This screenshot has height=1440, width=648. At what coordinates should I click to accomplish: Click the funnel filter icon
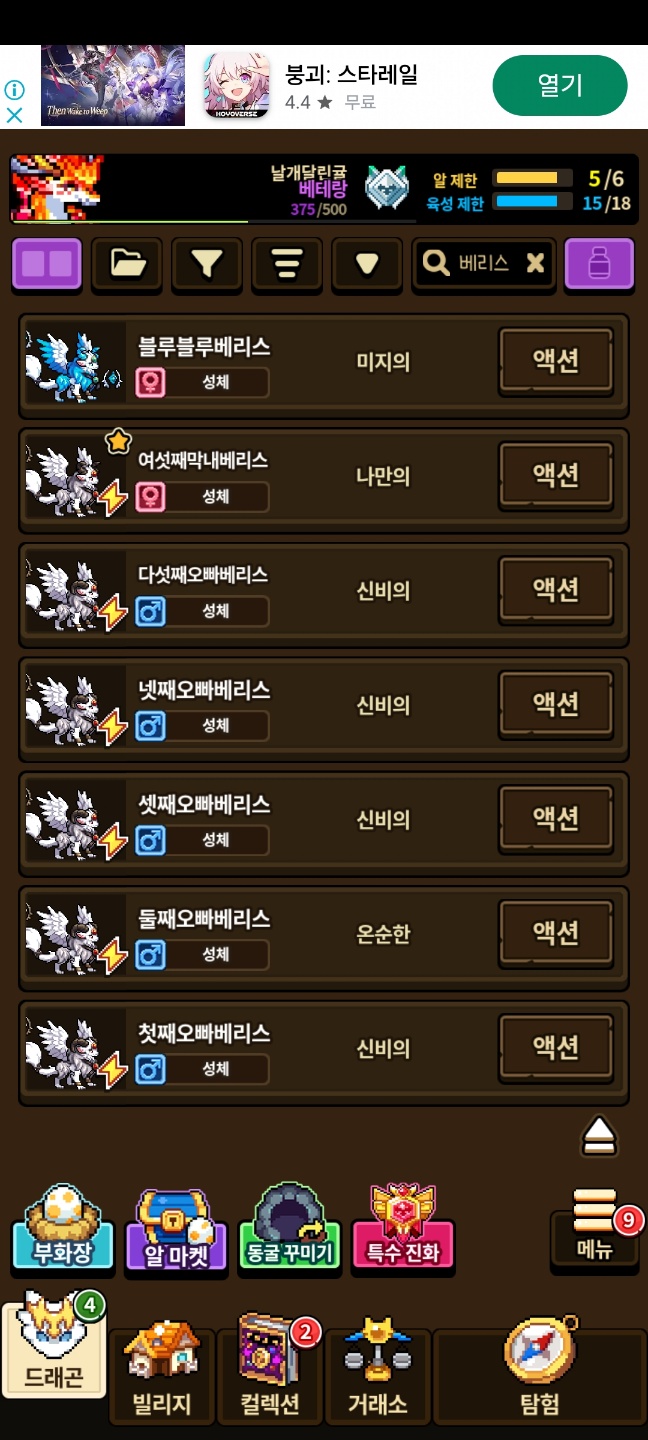pos(207,264)
